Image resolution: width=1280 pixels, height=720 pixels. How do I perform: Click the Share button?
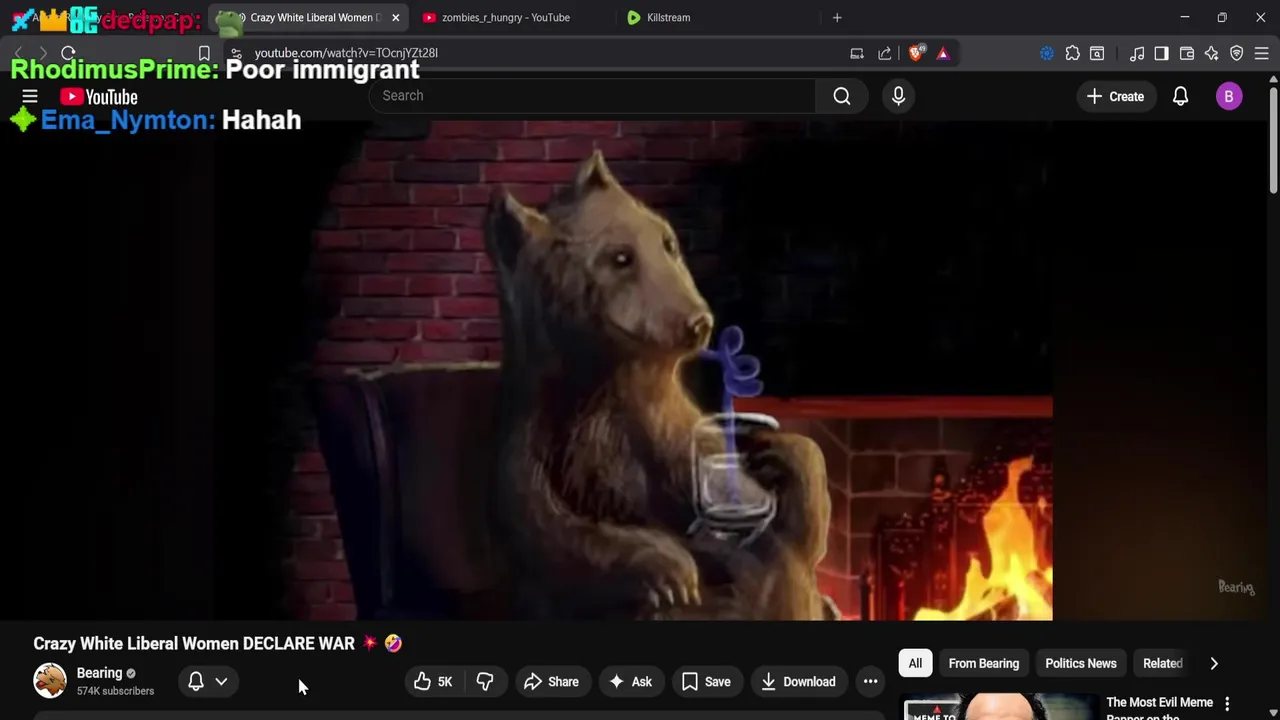click(x=551, y=682)
